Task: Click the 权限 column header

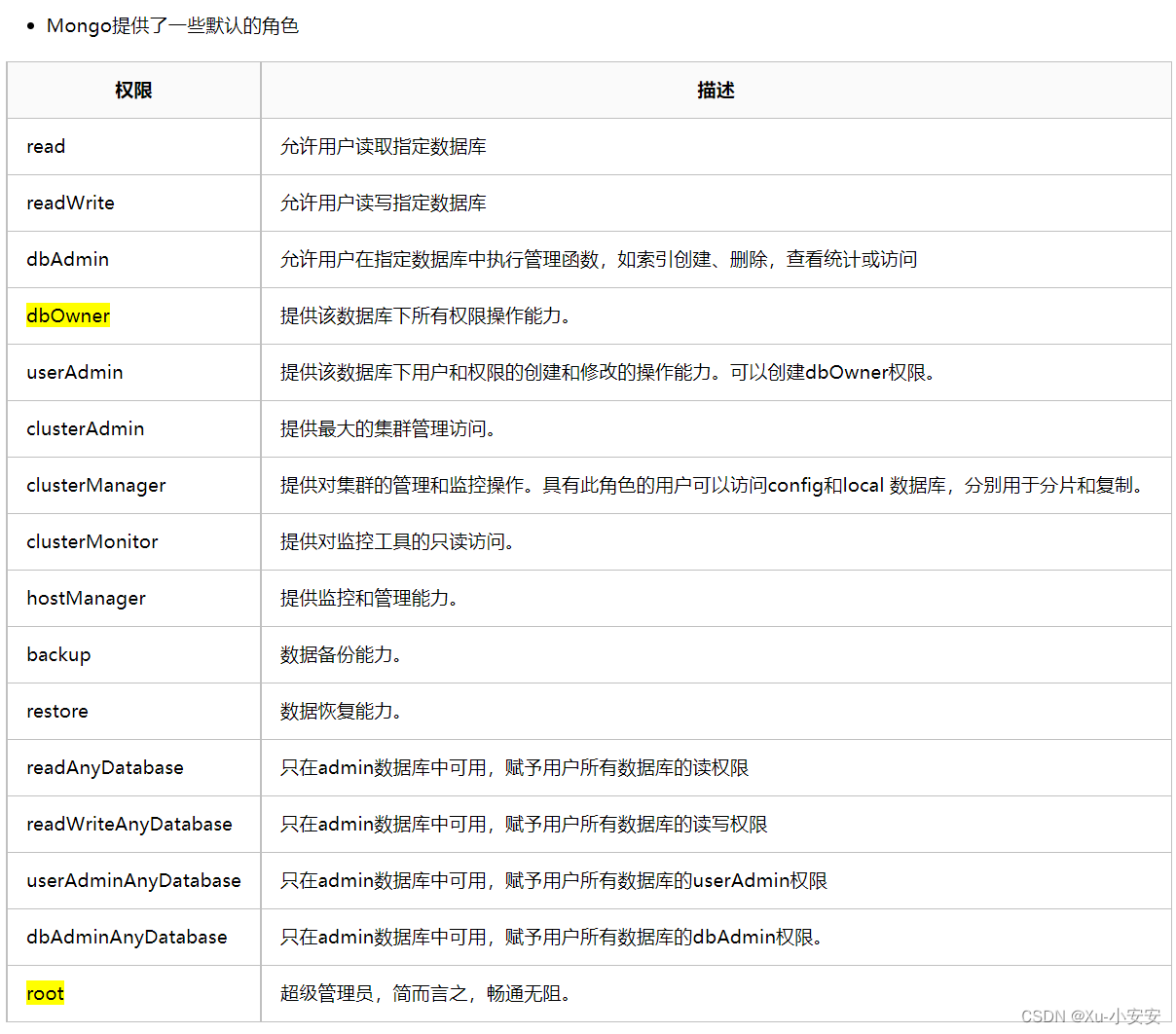Action: pyautogui.click(x=132, y=90)
